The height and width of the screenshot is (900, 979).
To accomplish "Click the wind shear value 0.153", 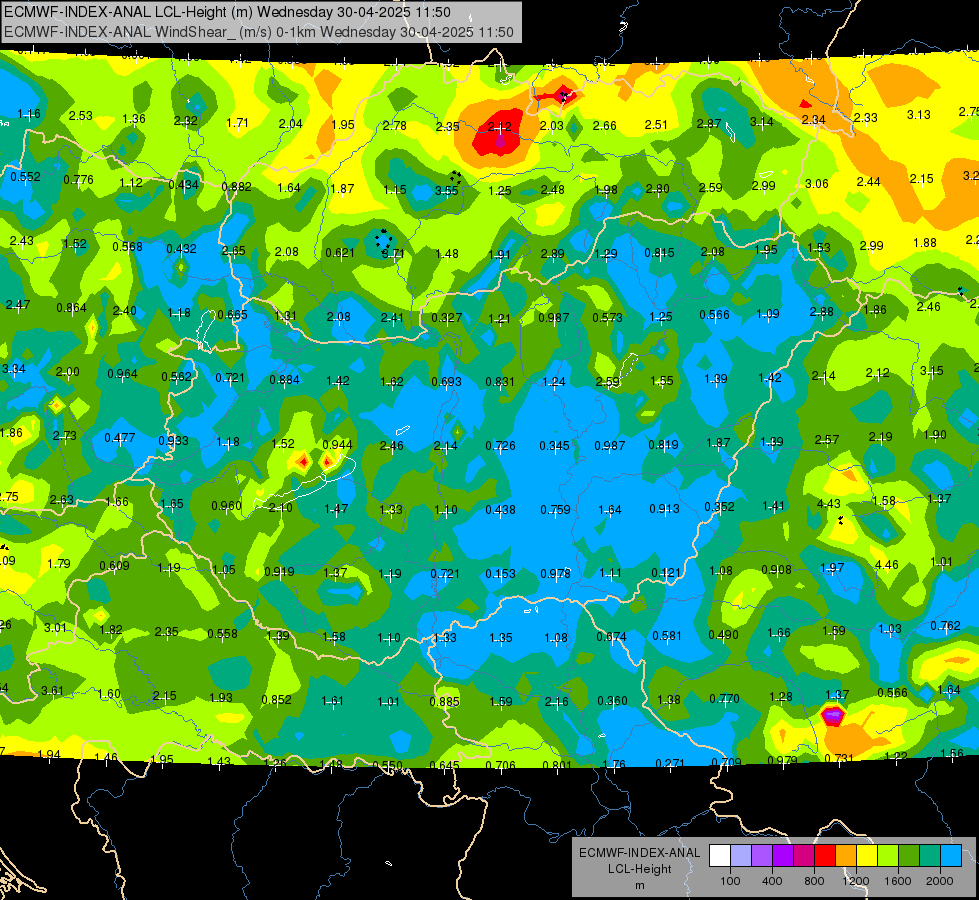I will click(501, 573).
